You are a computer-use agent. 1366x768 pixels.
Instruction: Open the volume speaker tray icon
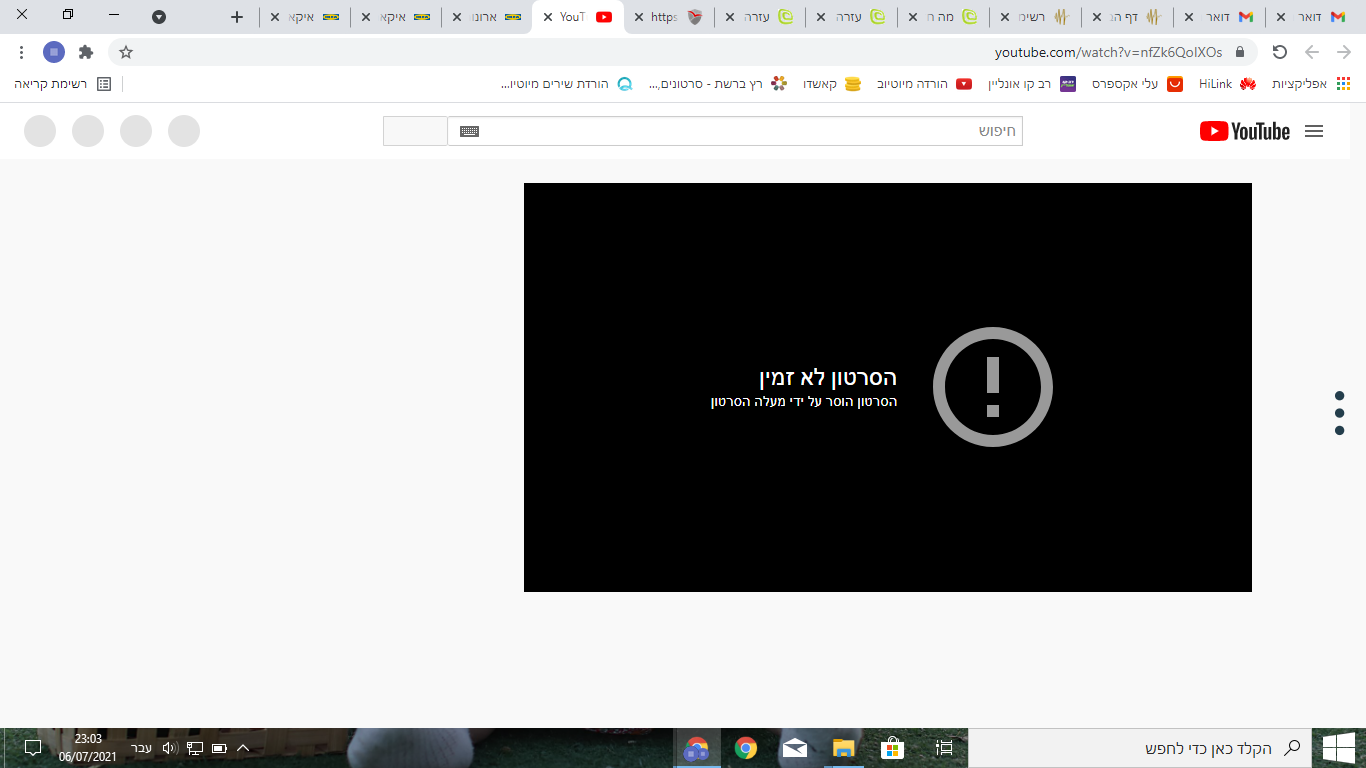tap(169, 748)
